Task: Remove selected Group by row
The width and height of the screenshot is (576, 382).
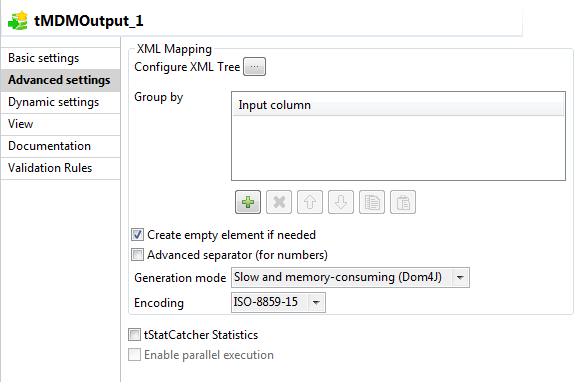Action: pos(279,202)
